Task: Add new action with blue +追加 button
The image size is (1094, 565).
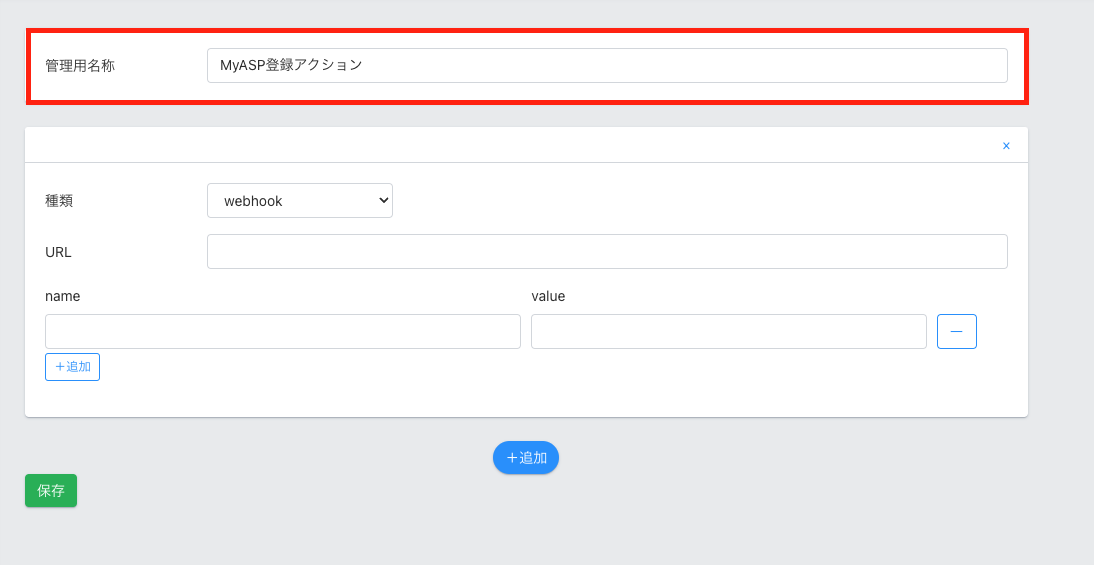Action: [526, 458]
